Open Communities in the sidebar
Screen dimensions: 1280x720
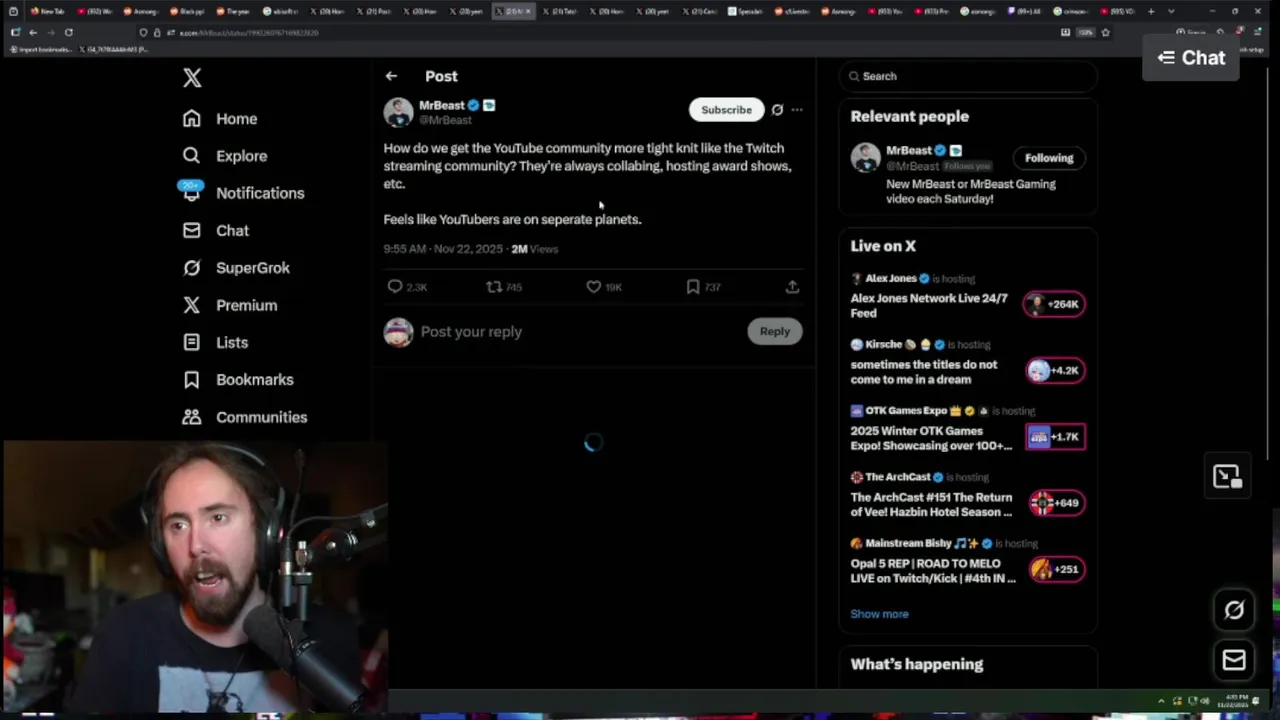point(245,417)
